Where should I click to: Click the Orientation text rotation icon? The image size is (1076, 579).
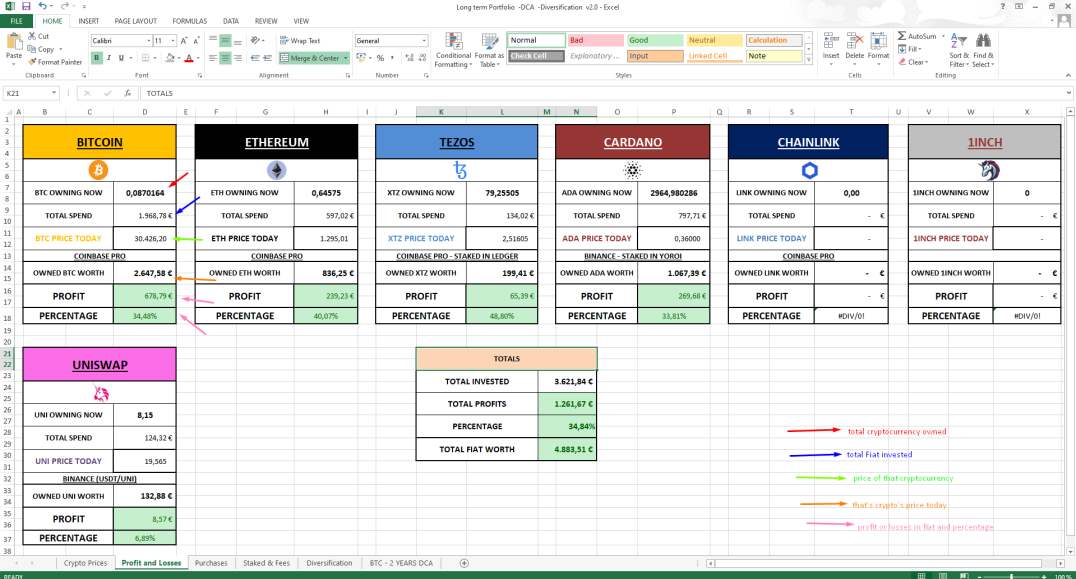point(256,40)
